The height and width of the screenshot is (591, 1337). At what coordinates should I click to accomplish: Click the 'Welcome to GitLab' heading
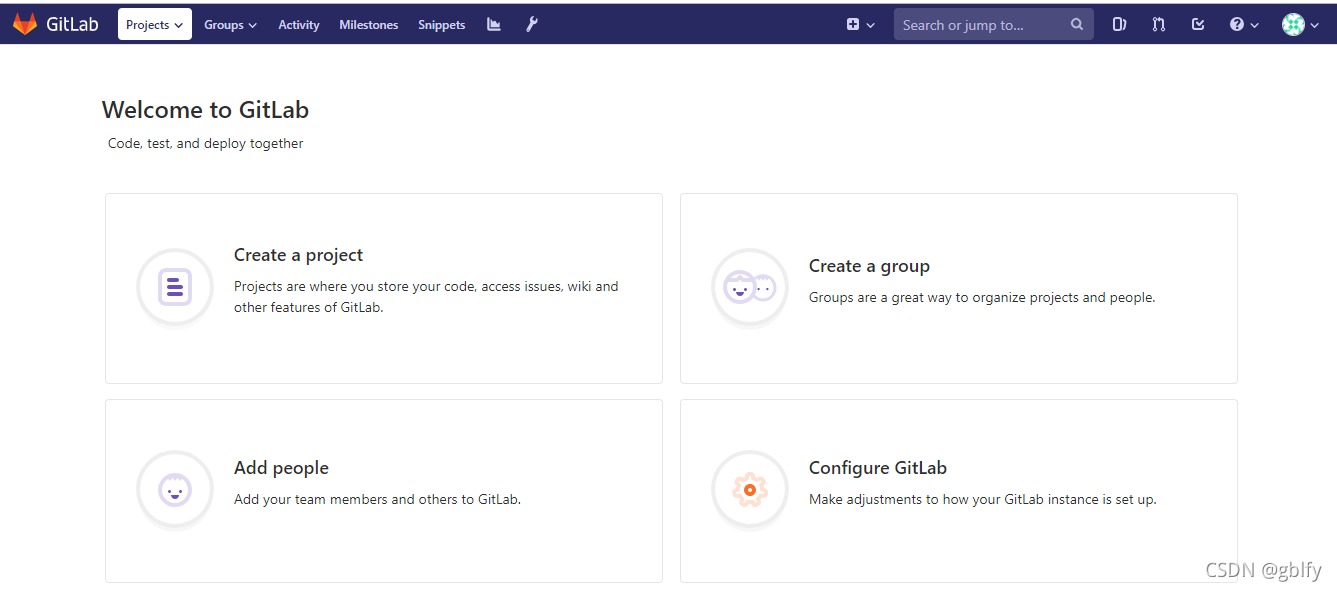tap(205, 110)
